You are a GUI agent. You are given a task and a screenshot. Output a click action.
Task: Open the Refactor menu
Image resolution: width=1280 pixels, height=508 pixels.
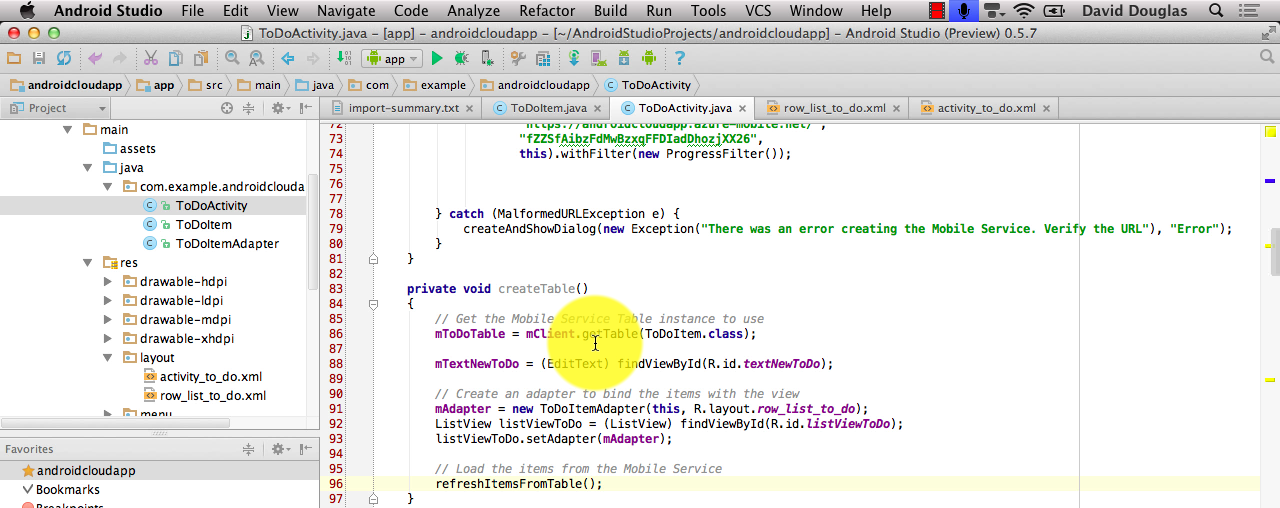tap(547, 11)
